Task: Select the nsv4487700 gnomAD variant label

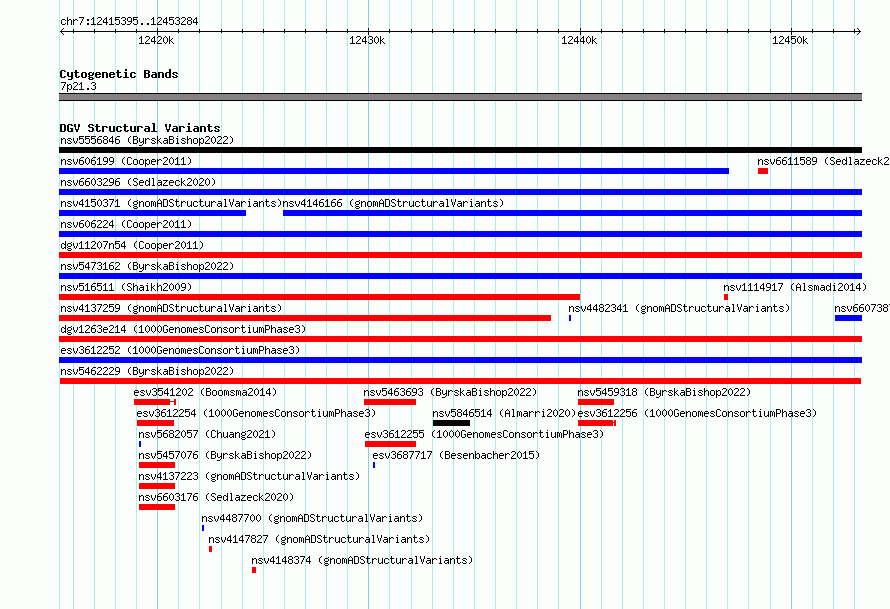Action: pos(312,518)
